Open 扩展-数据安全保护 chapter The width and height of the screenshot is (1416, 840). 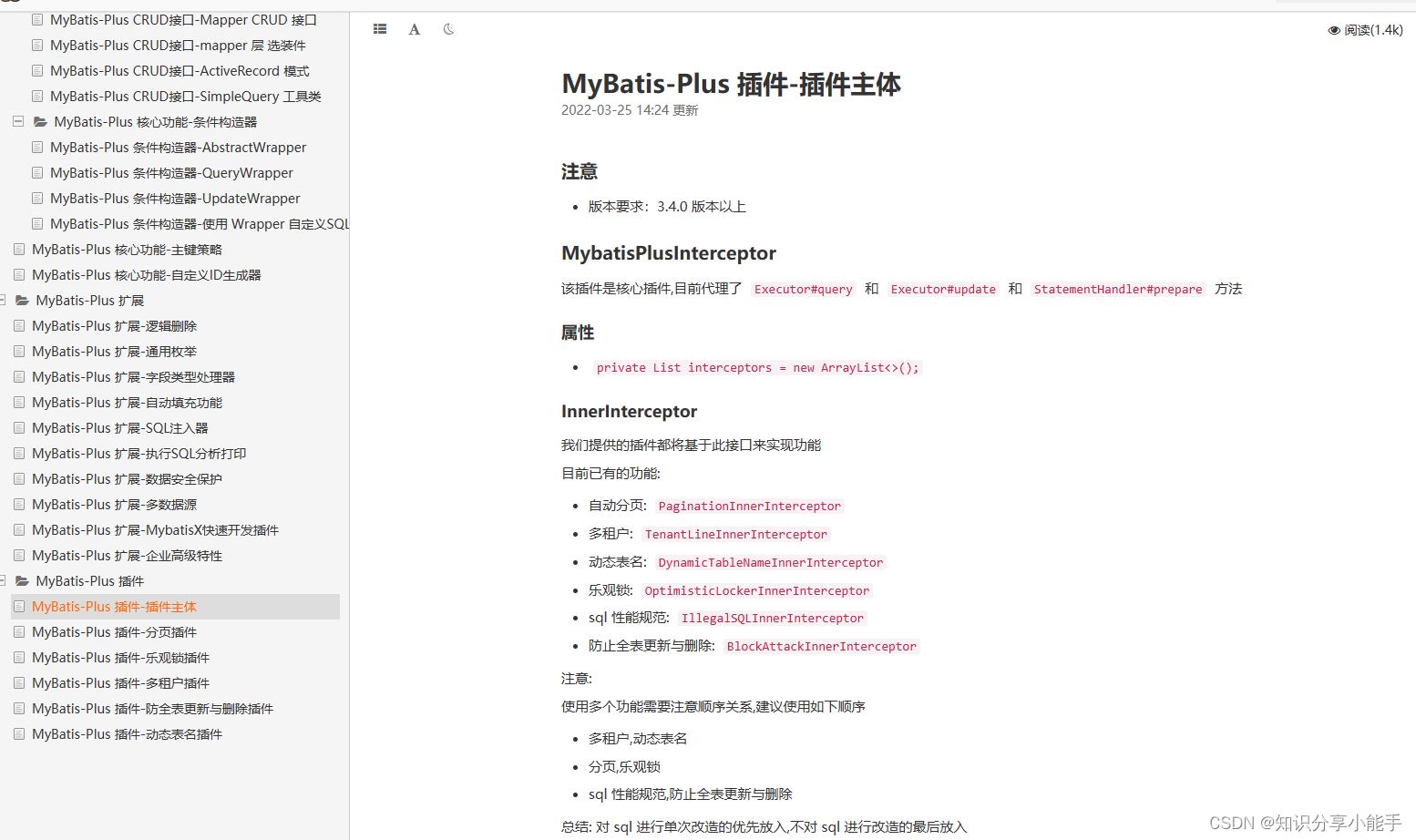click(x=127, y=478)
